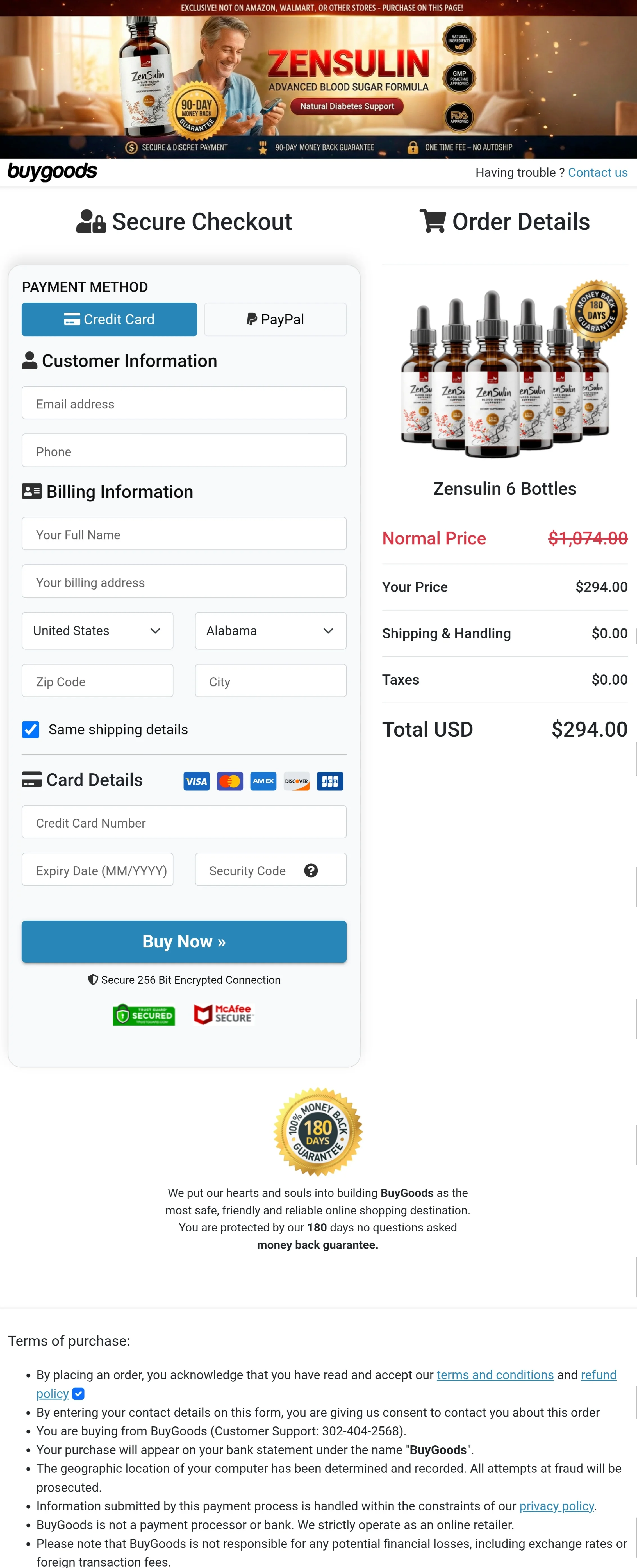Click the McAfee Secure badge
The image size is (637, 1568).
223,1014
